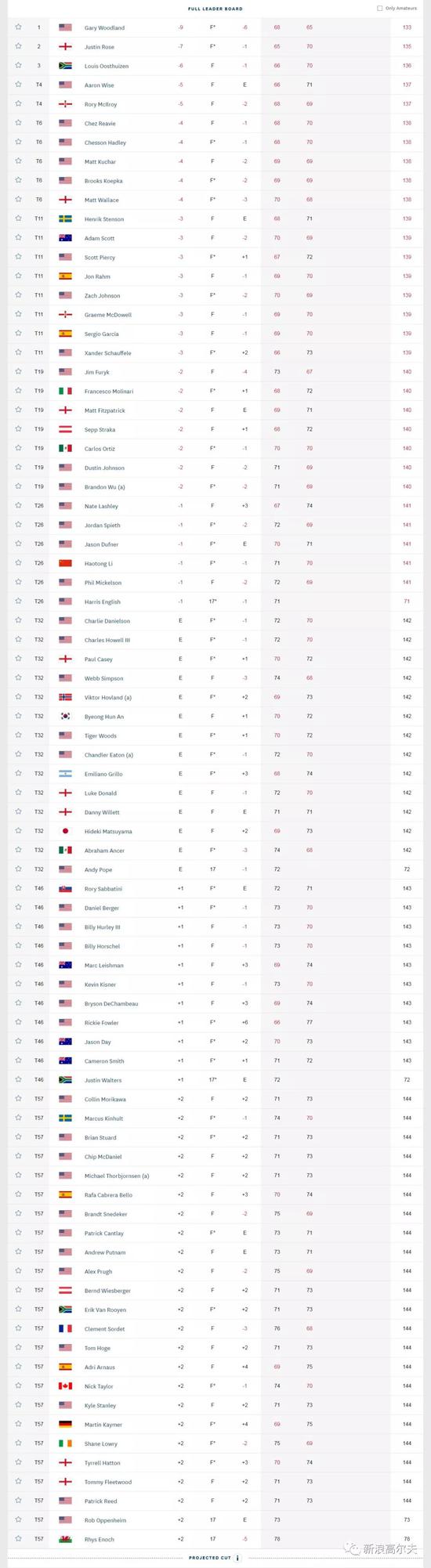Click Haotong Li's China flag

65,563
